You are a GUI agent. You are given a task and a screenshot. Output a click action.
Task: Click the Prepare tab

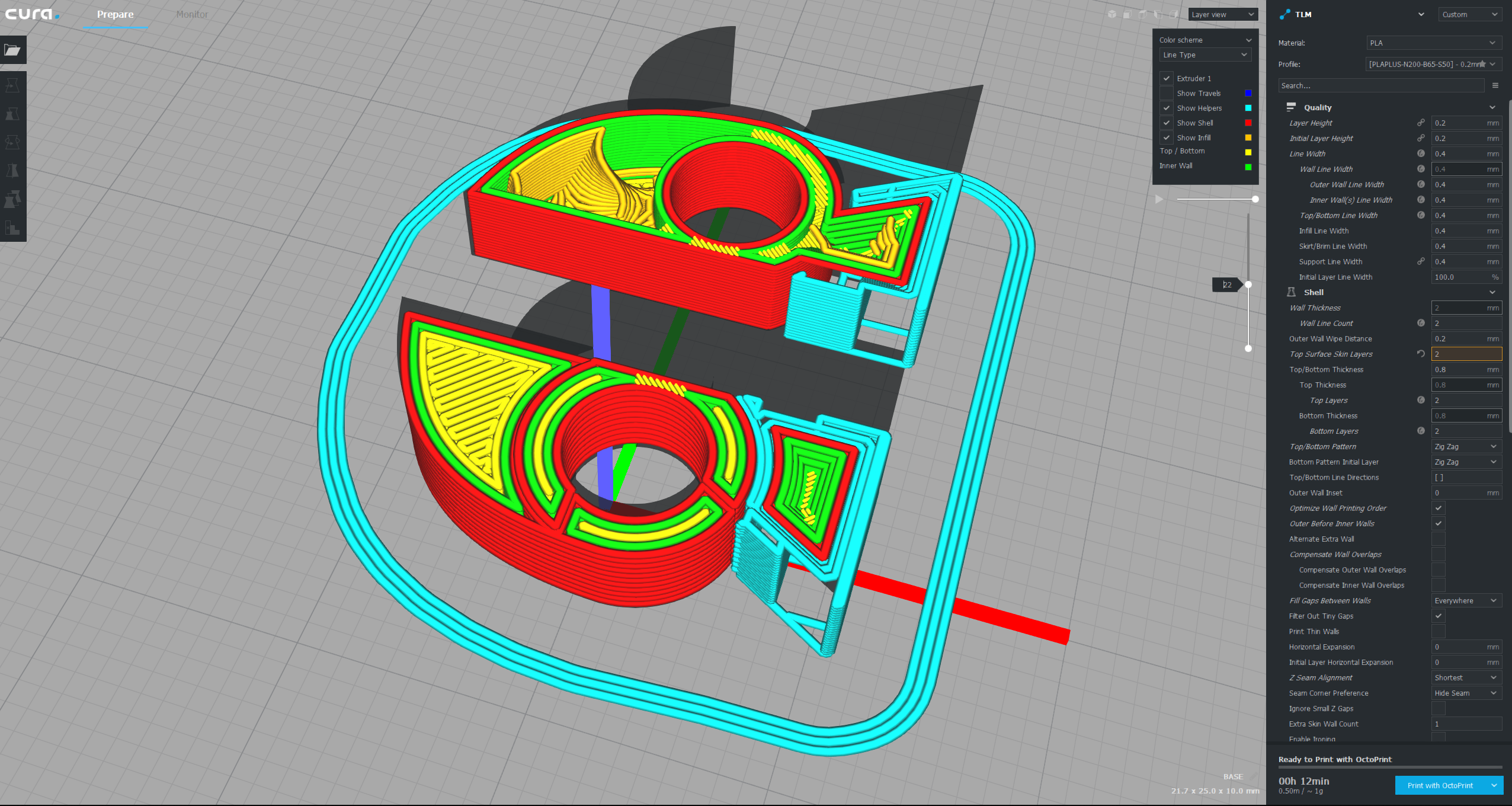[115, 14]
